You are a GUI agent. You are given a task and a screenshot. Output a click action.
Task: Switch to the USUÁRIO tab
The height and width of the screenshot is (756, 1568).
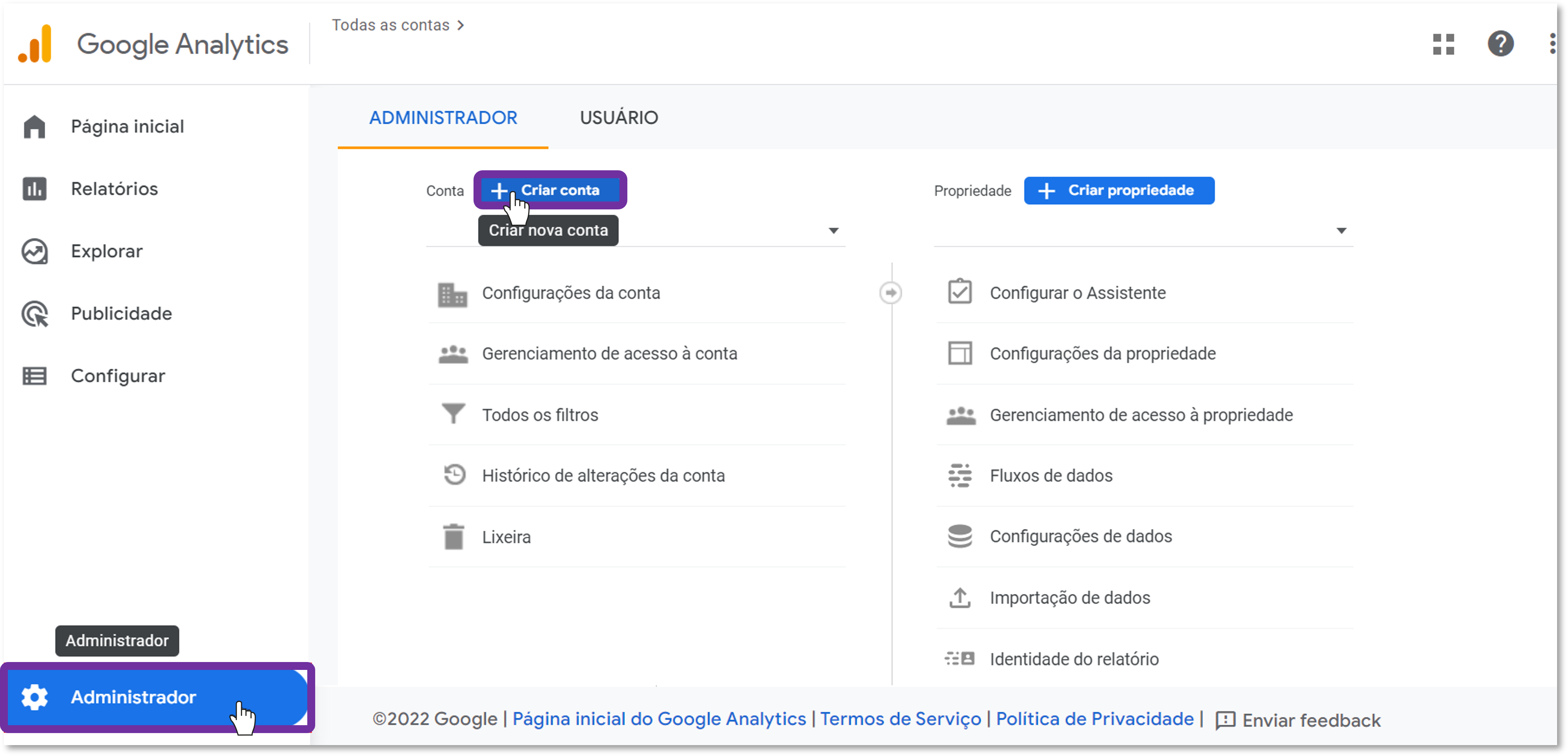(618, 118)
